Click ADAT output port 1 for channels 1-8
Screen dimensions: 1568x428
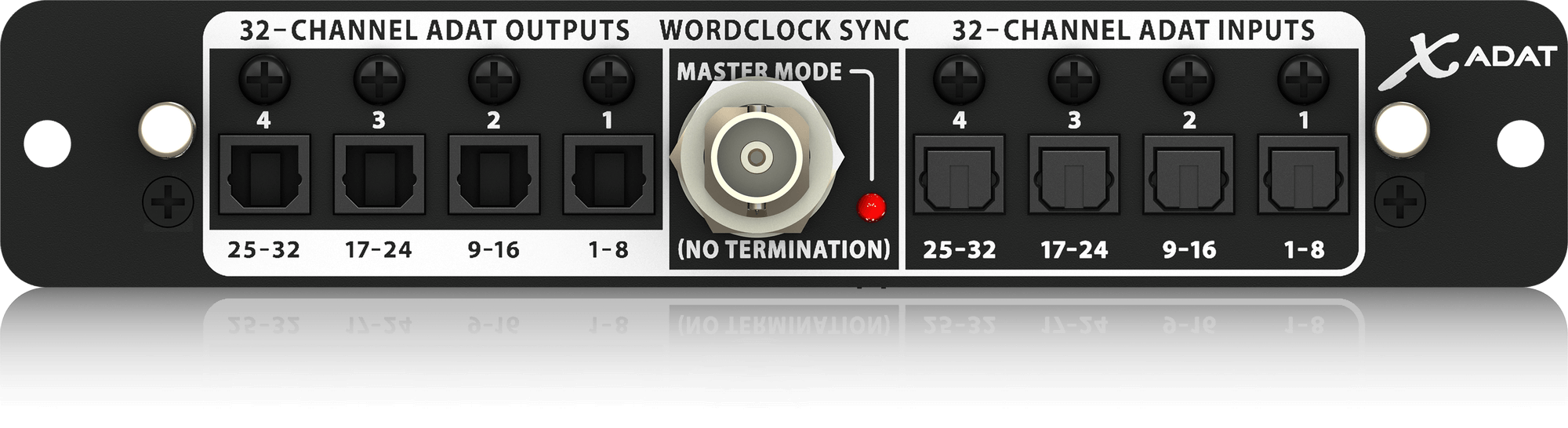(608, 175)
